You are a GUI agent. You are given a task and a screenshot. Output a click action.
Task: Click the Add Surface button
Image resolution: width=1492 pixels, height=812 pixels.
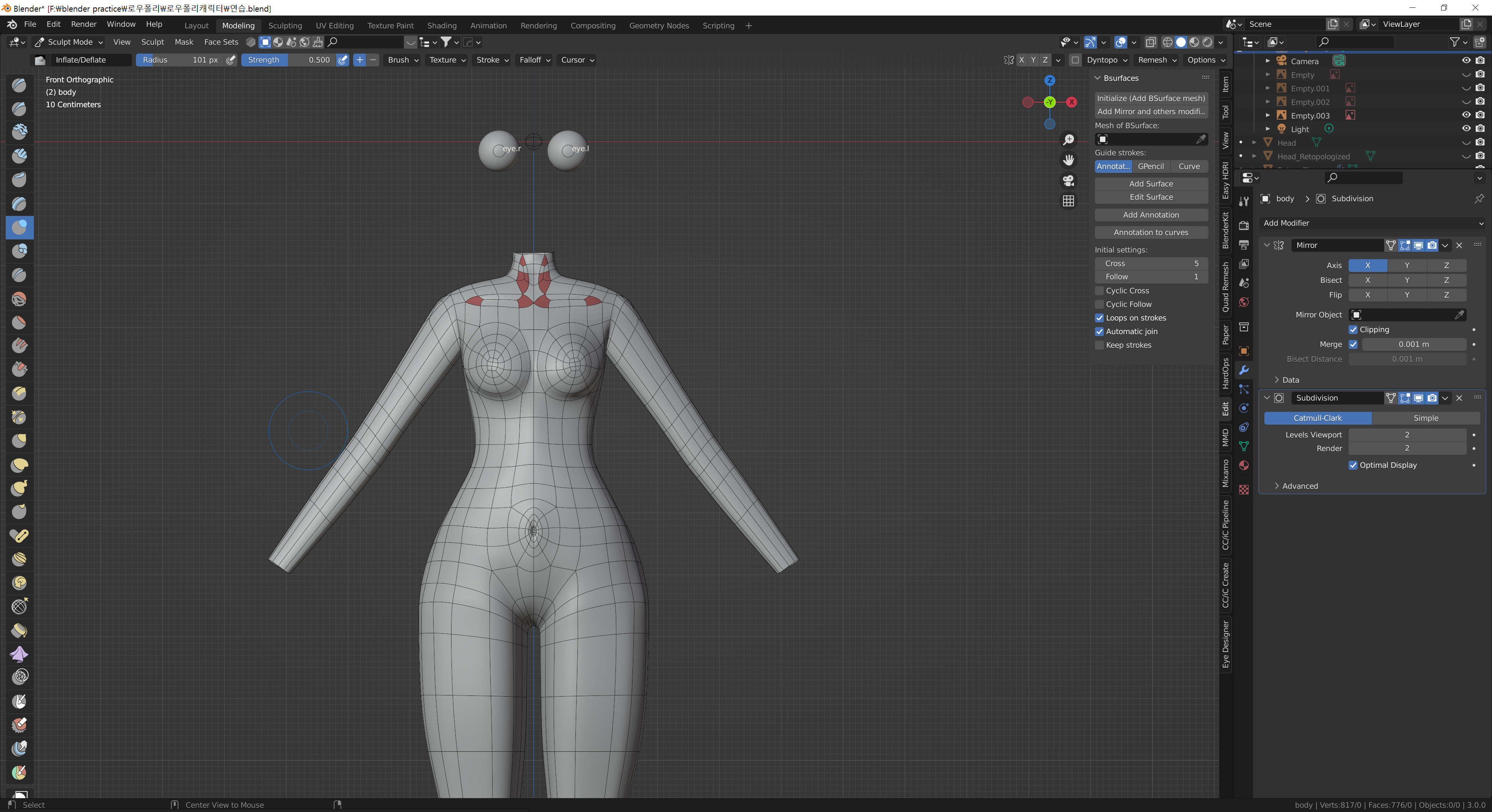[x=1150, y=184]
